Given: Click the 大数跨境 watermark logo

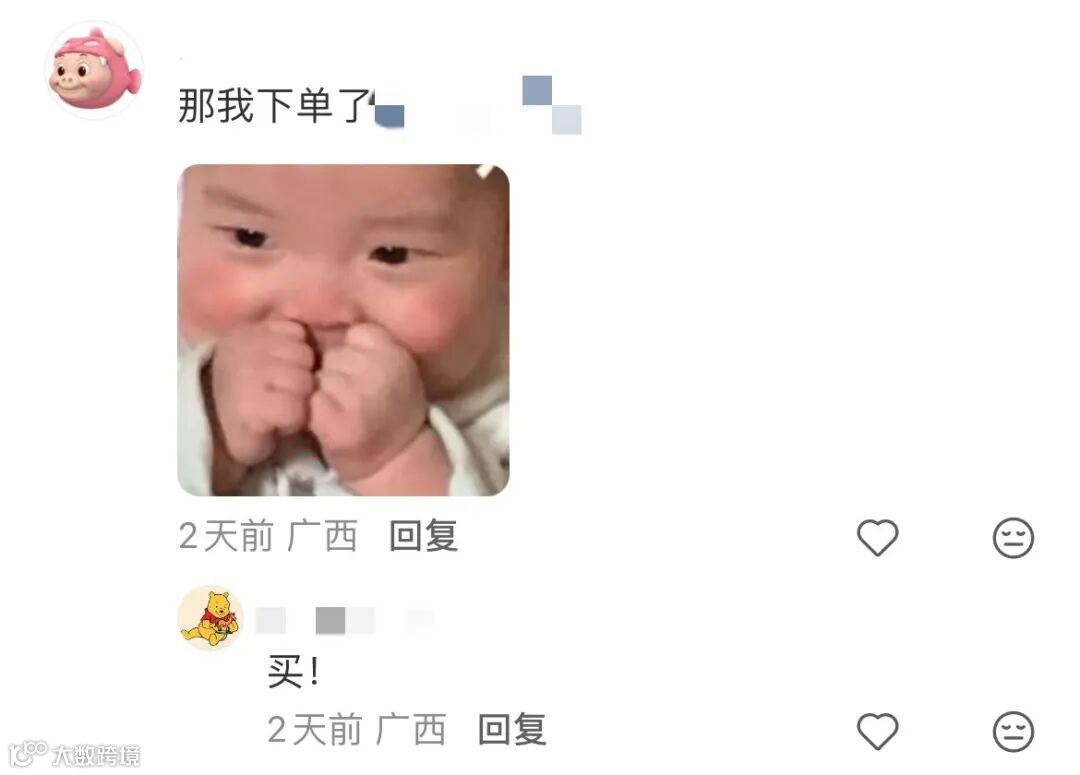Looking at the screenshot, I should 74,754.
